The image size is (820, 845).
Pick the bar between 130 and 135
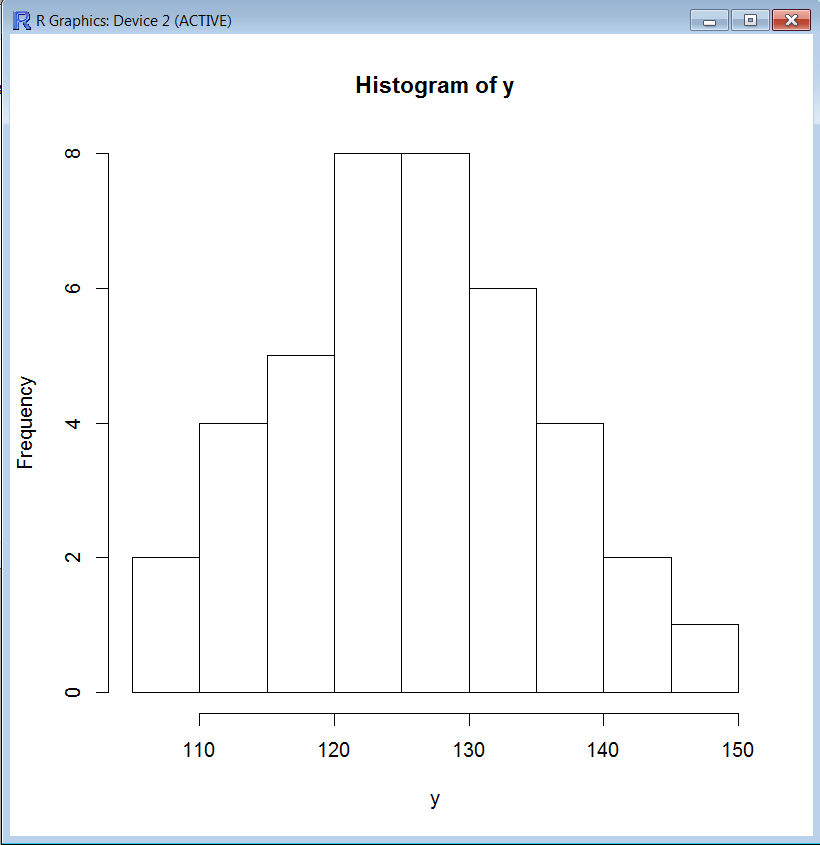point(502,490)
